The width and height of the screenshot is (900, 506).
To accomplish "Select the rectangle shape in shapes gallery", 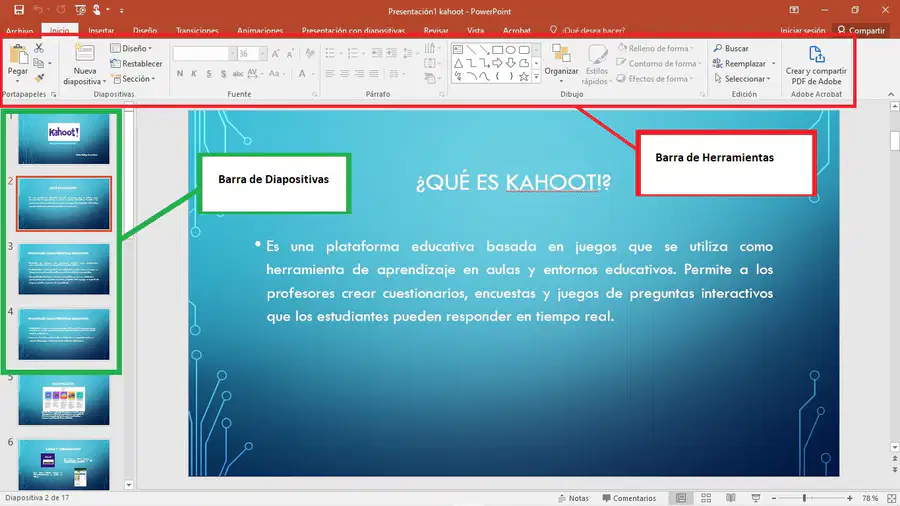I will (497, 50).
